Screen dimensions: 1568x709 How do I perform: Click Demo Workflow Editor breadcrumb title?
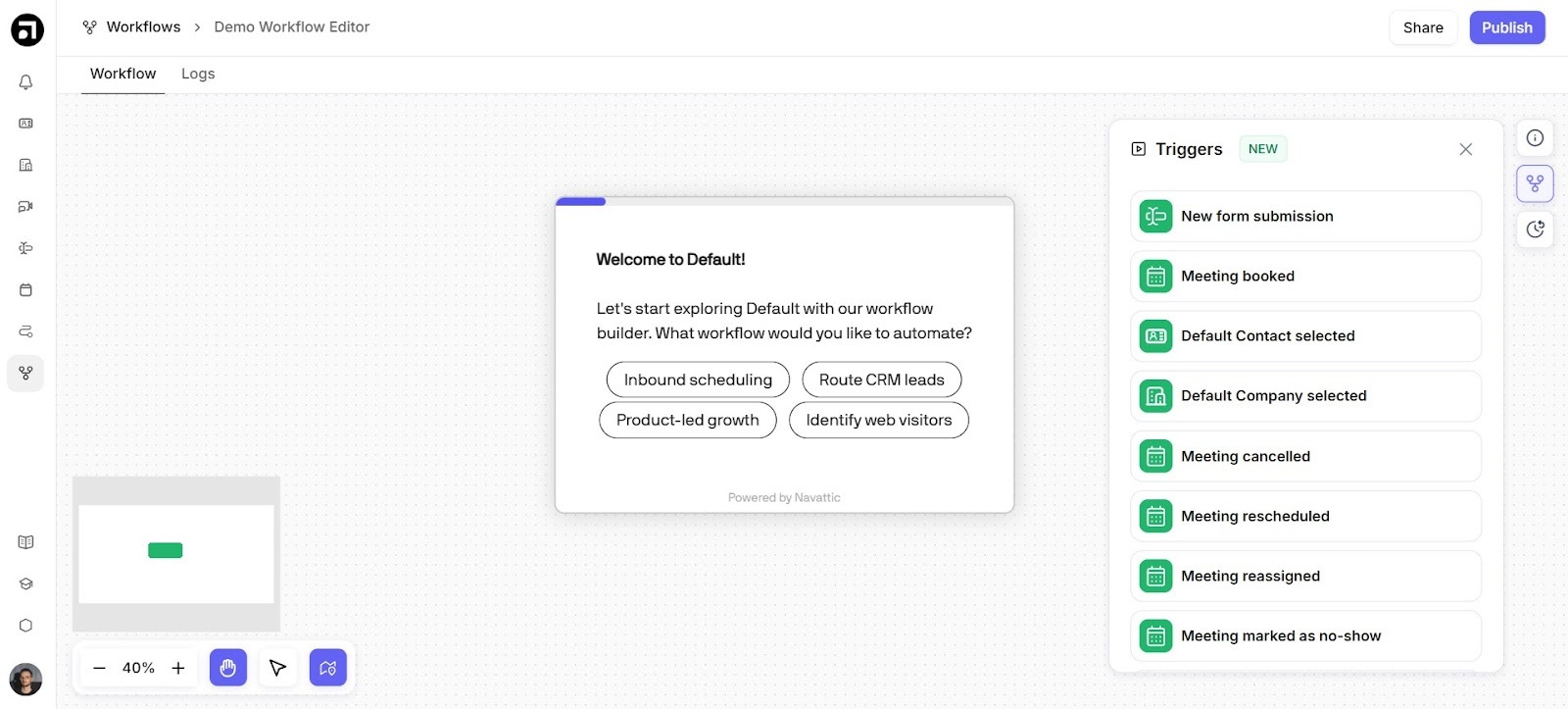pos(292,27)
